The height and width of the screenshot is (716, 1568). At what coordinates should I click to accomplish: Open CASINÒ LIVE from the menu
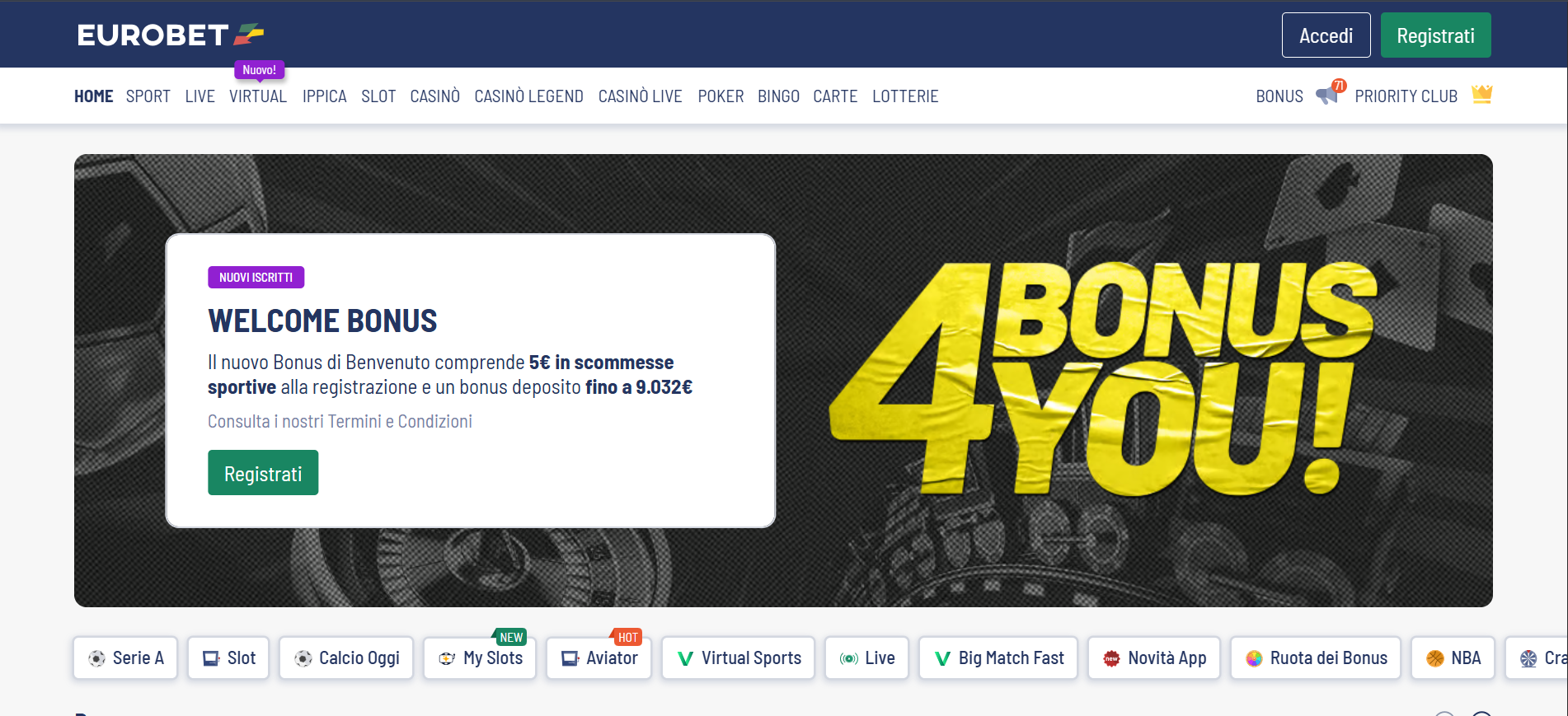(641, 96)
